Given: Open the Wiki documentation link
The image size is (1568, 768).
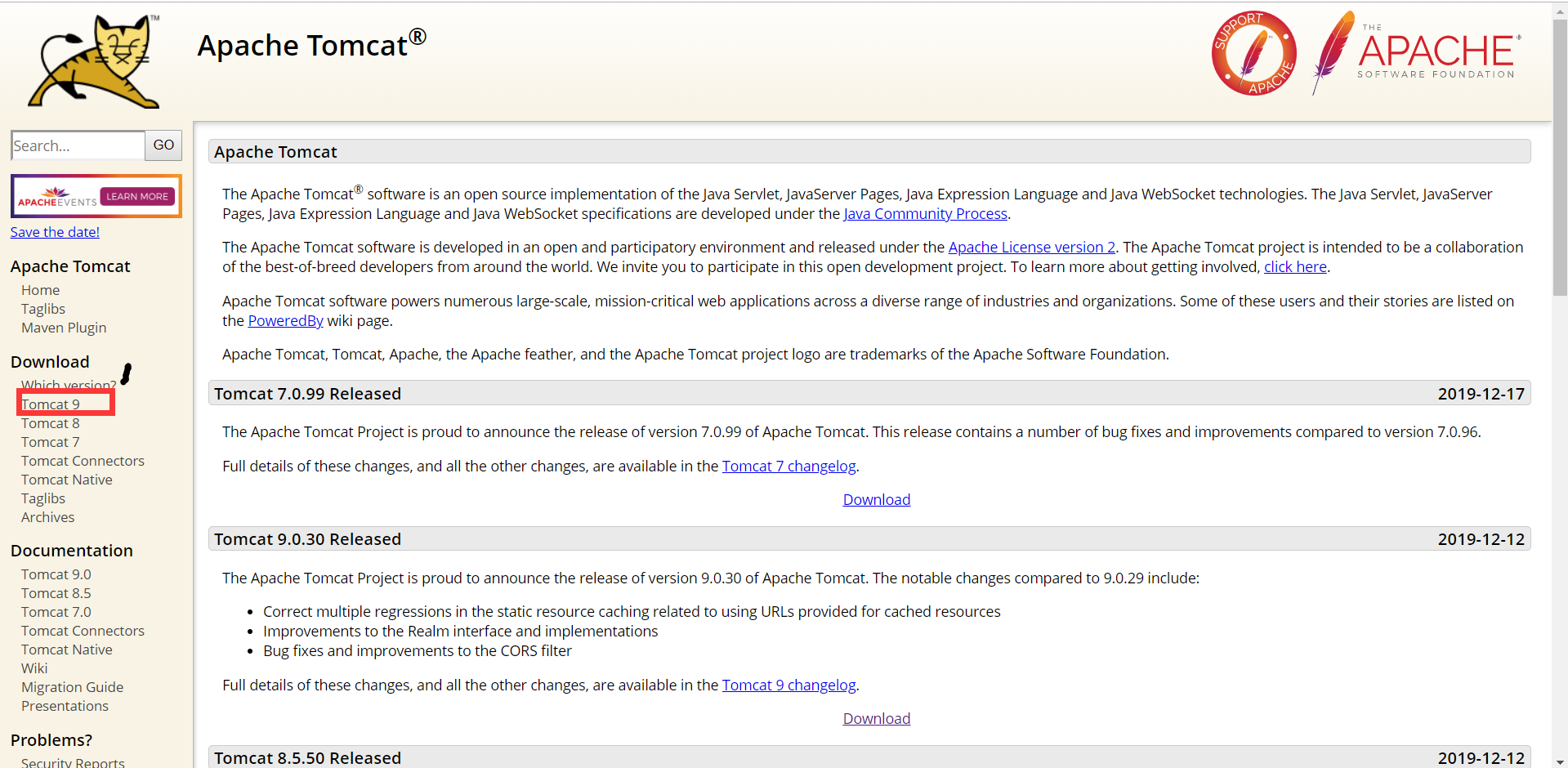Looking at the screenshot, I should click(x=34, y=668).
